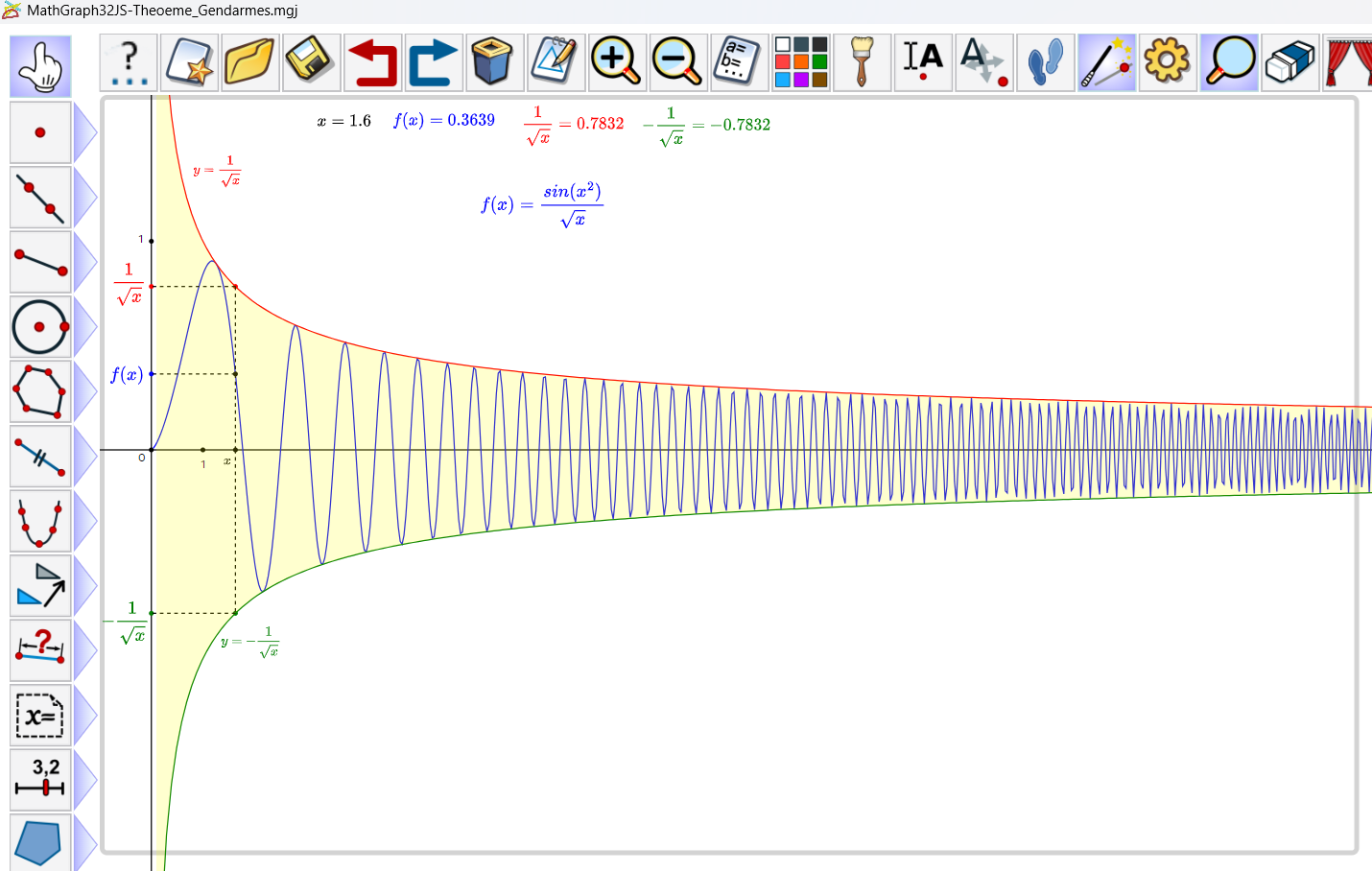
Task: Select the transformation triangle arrow tool
Action: [x=40, y=586]
